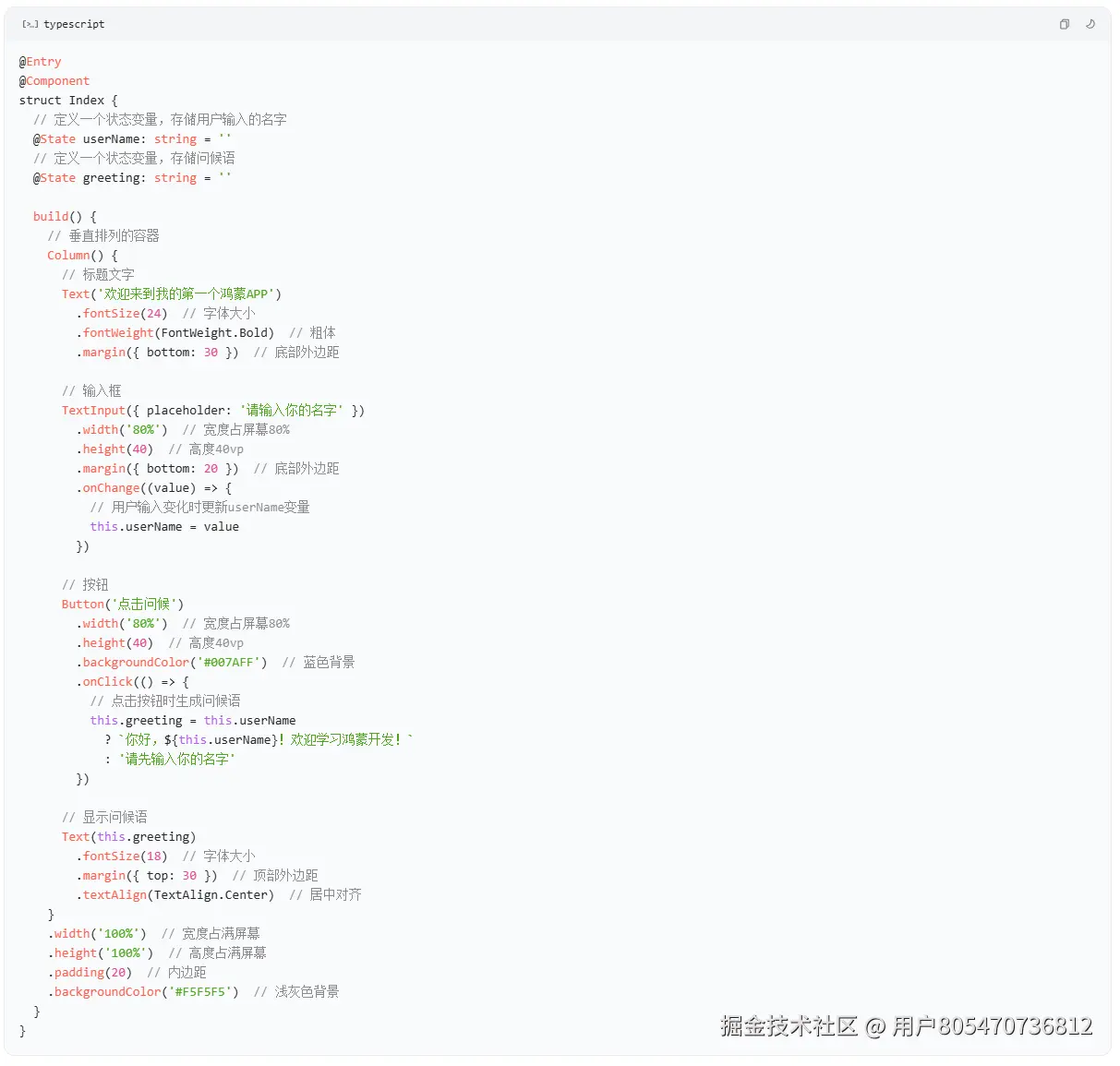Click the comment '// 点击按钮时生成问候语'
1120x1066 pixels.
(x=165, y=701)
